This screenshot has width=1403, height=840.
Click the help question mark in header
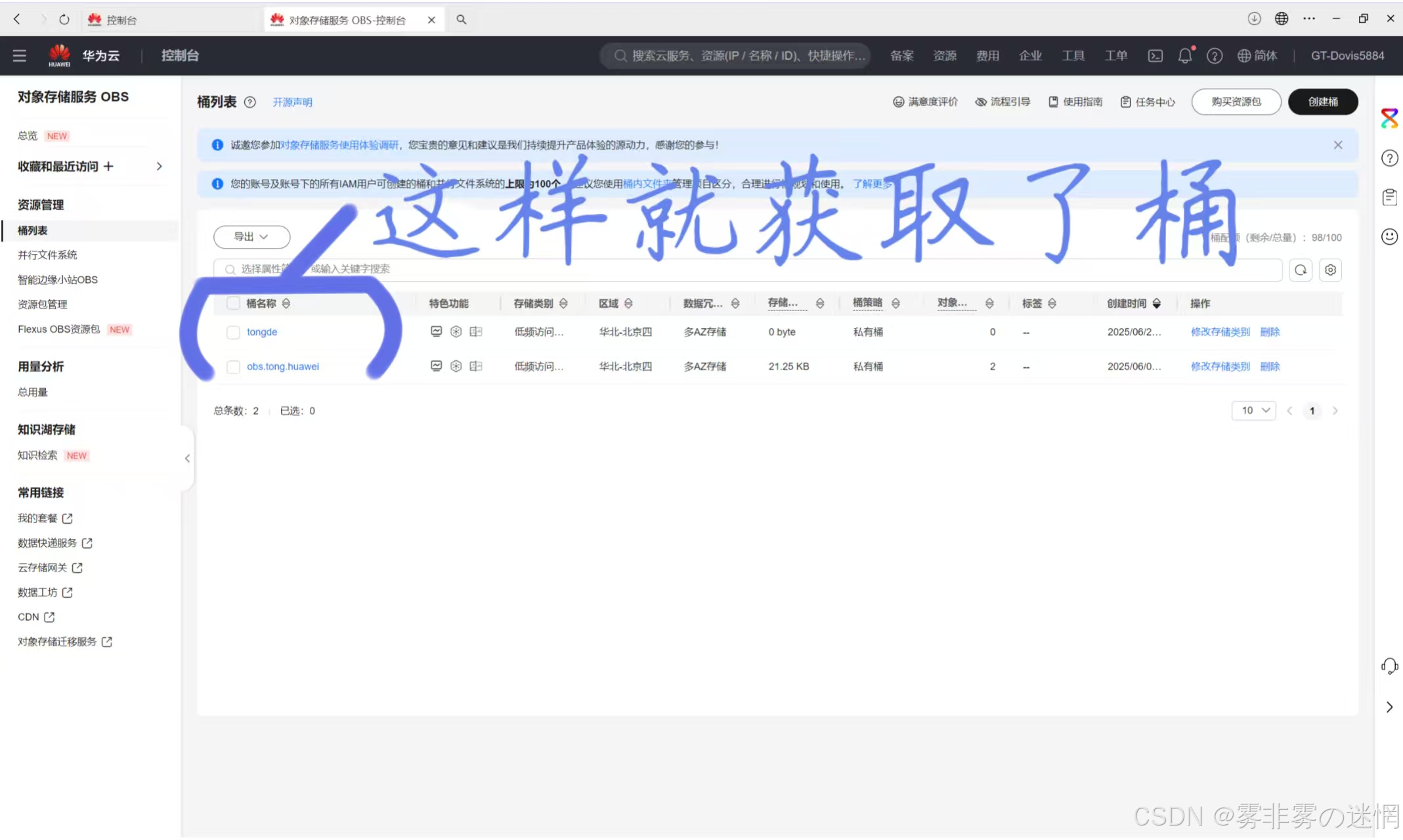[x=1215, y=56]
